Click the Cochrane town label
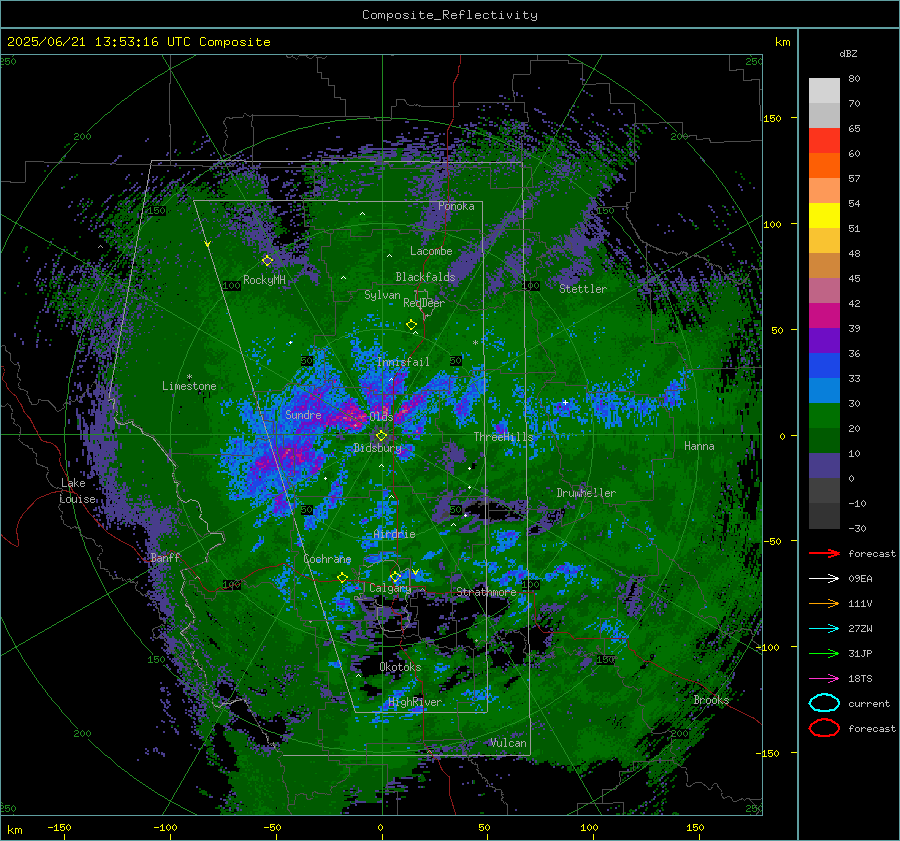 [327, 559]
